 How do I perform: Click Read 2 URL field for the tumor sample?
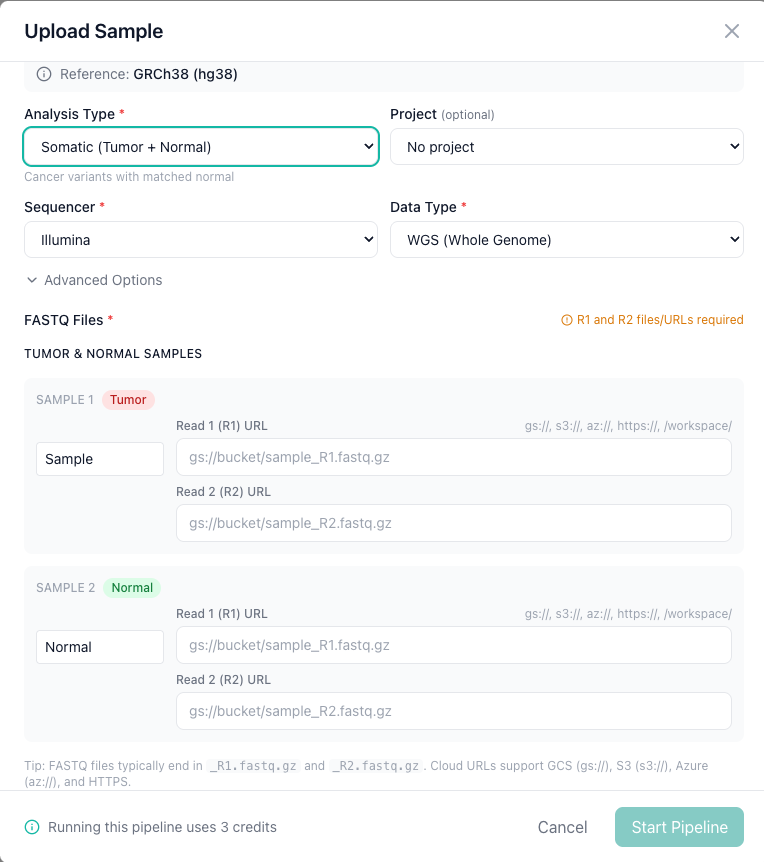455,523
